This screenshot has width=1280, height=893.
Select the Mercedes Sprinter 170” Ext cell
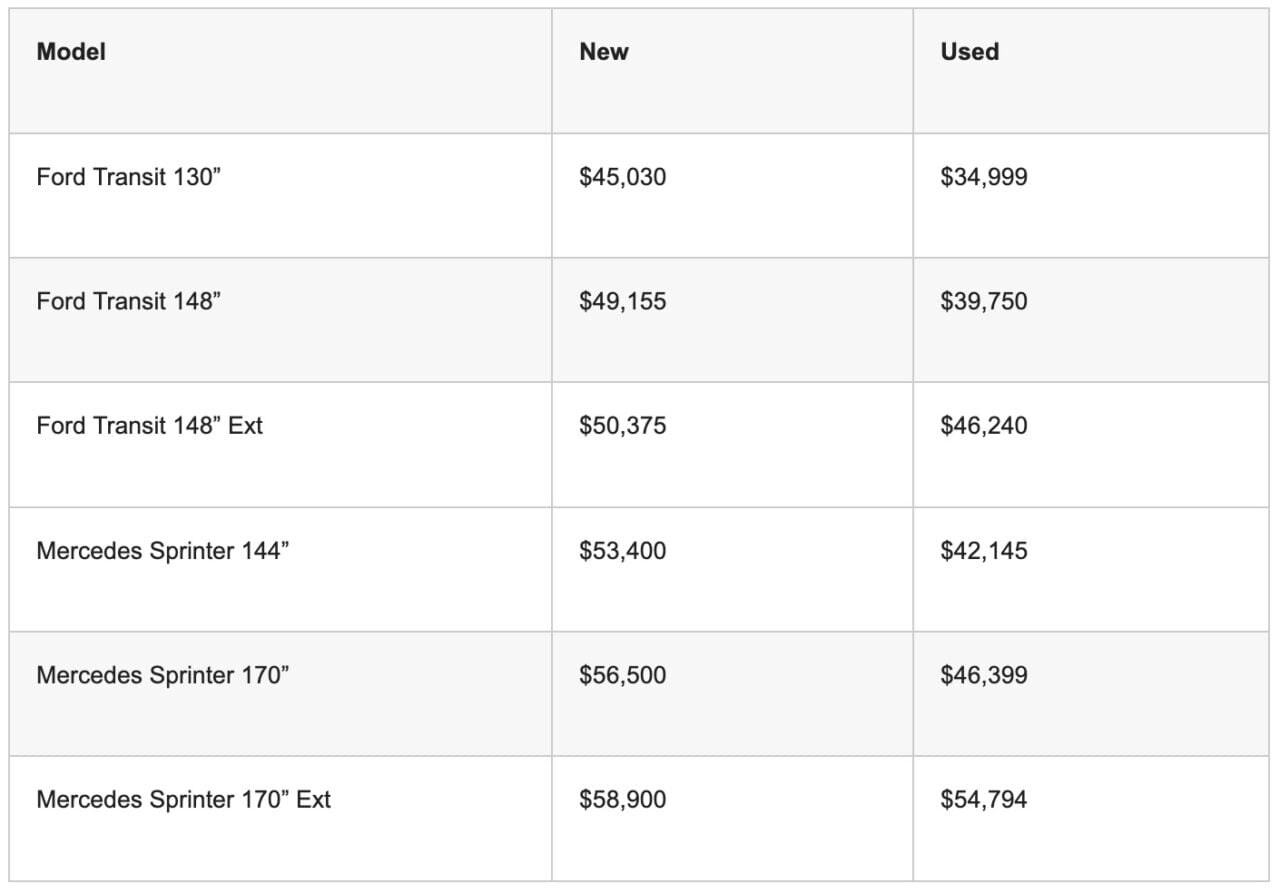183,800
